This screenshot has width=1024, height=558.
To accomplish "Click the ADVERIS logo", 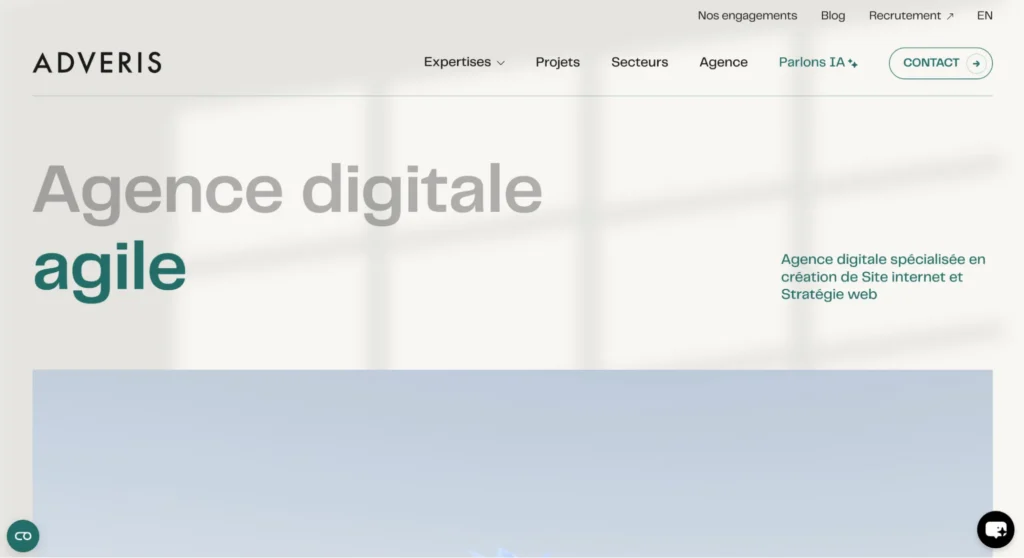I will pyautogui.click(x=97, y=63).
